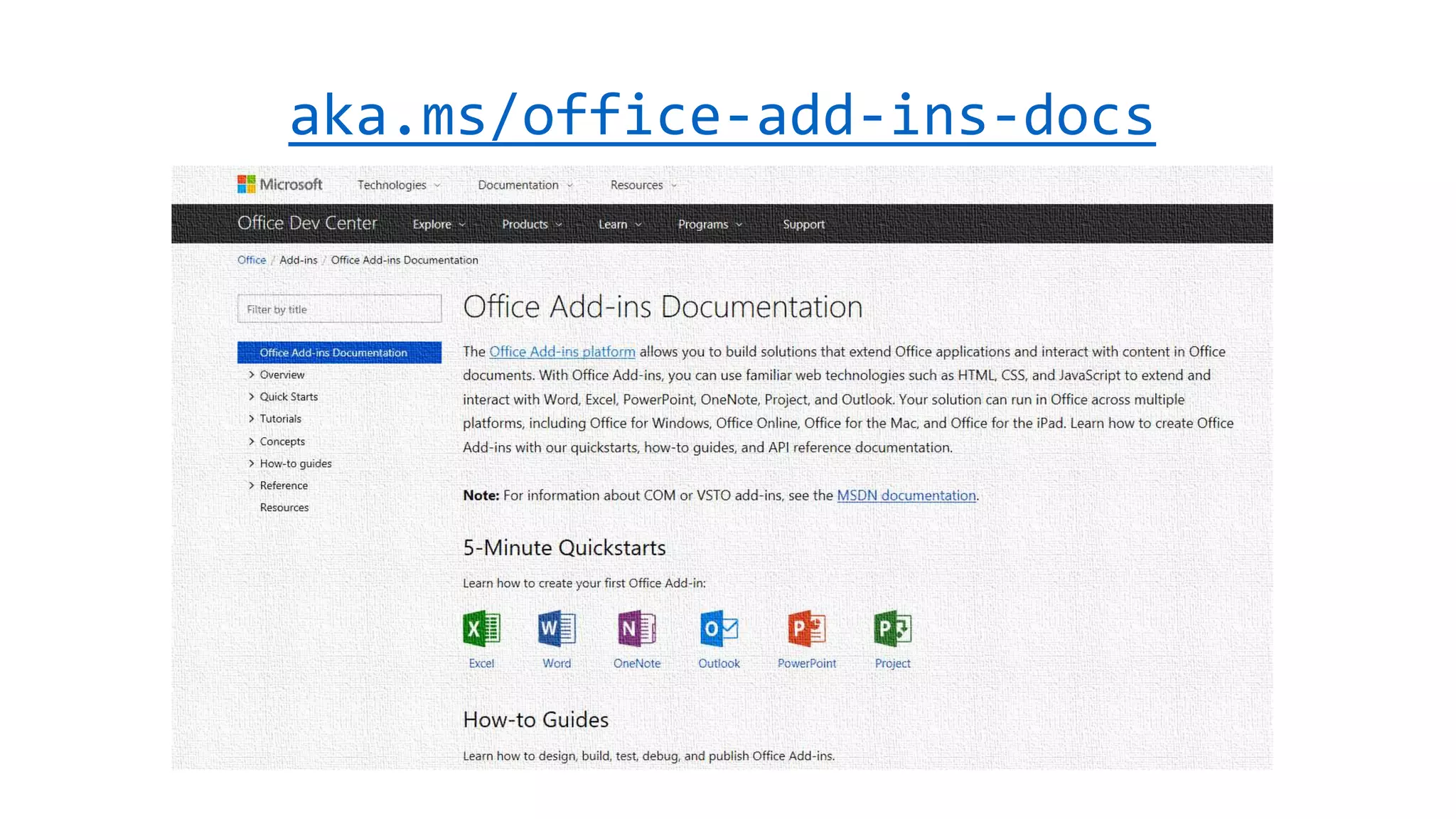Image resolution: width=1456 pixels, height=819 pixels.
Task: Open the Word quickstart icon
Action: (557, 628)
